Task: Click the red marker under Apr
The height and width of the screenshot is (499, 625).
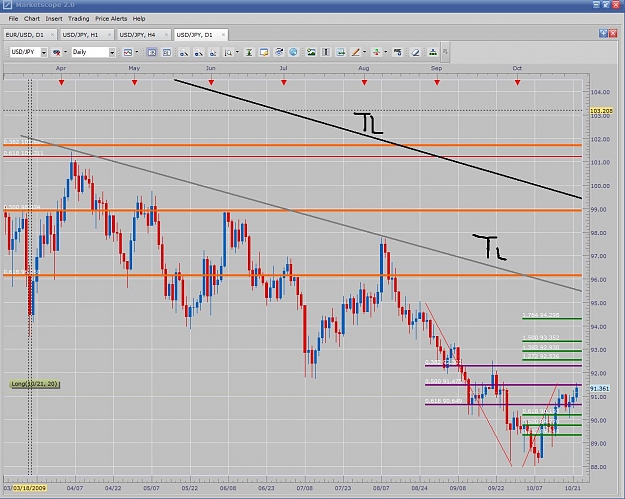Action: click(61, 83)
